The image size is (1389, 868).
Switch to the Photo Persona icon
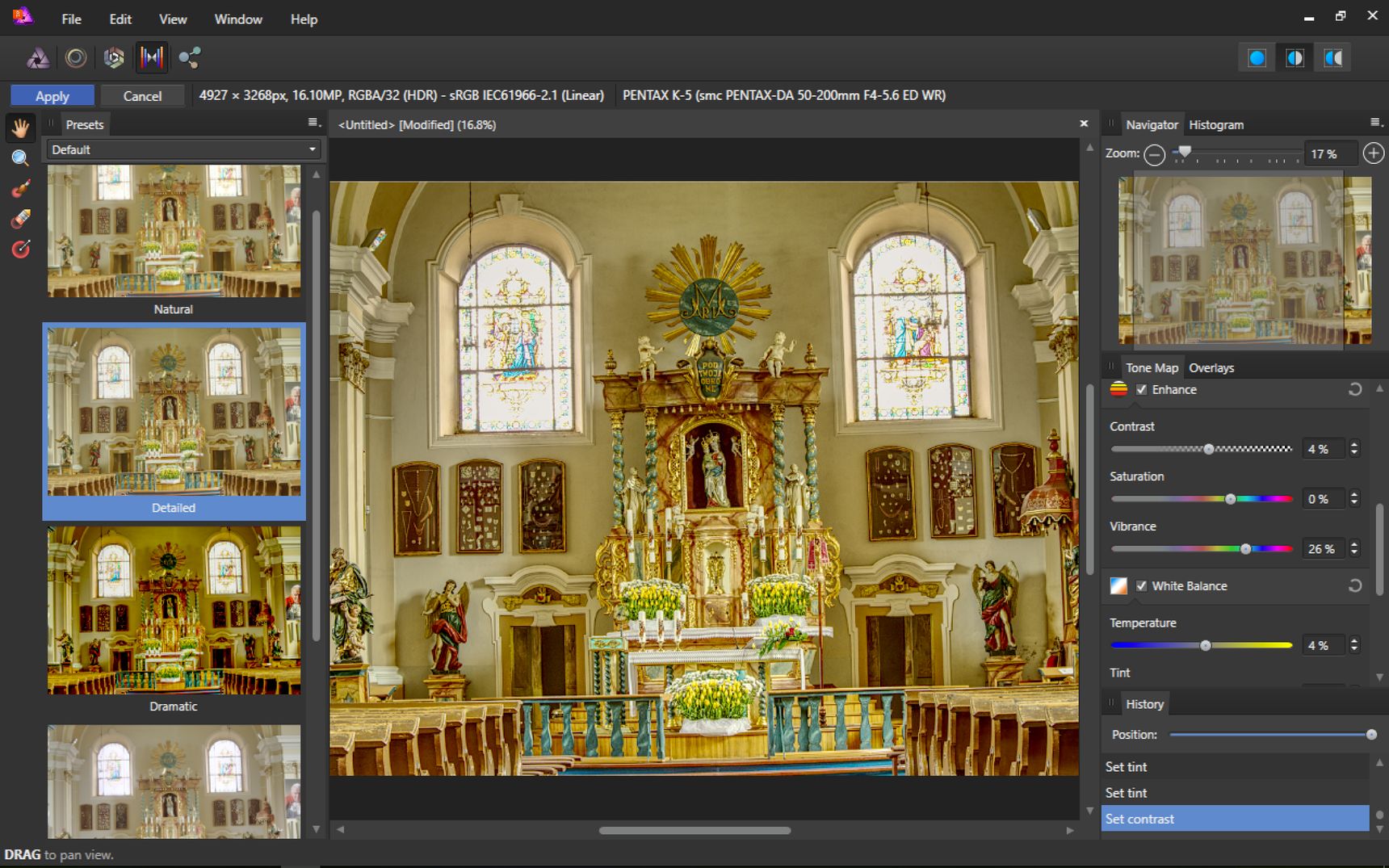(x=37, y=57)
